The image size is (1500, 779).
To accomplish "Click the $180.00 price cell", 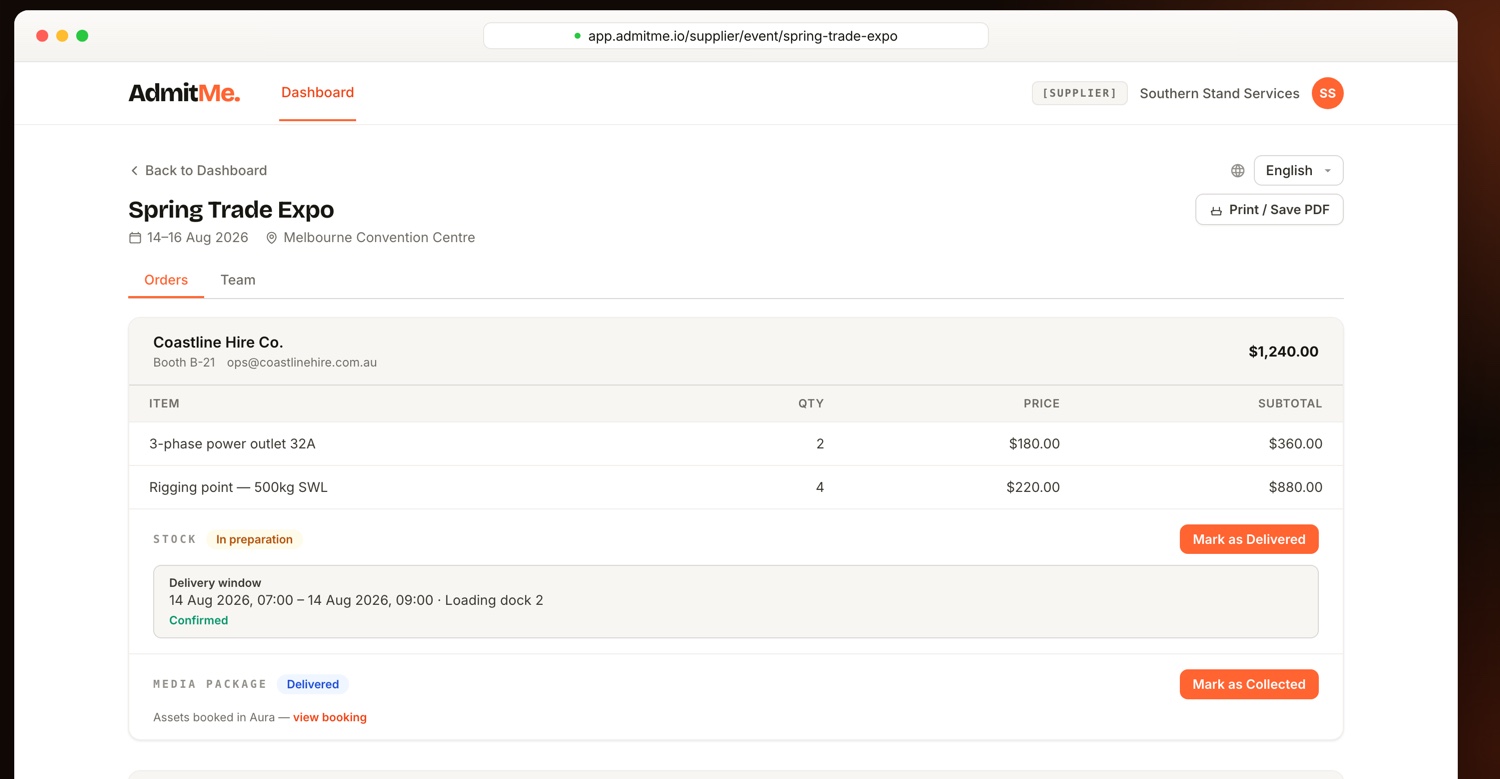I will coord(1034,444).
